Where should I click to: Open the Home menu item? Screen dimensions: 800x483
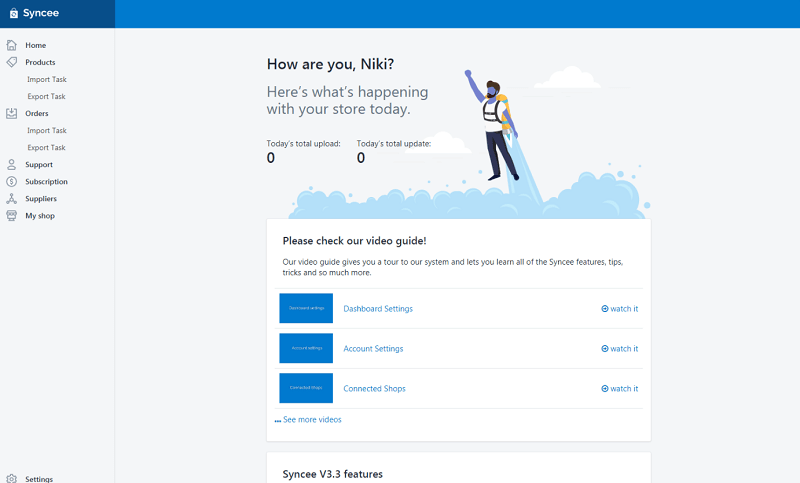coord(36,45)
